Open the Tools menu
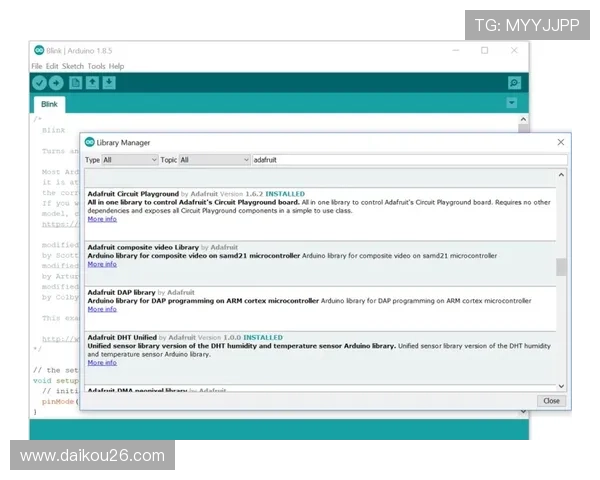This screenshot has height=480, width=600. (x=96, y=66)
